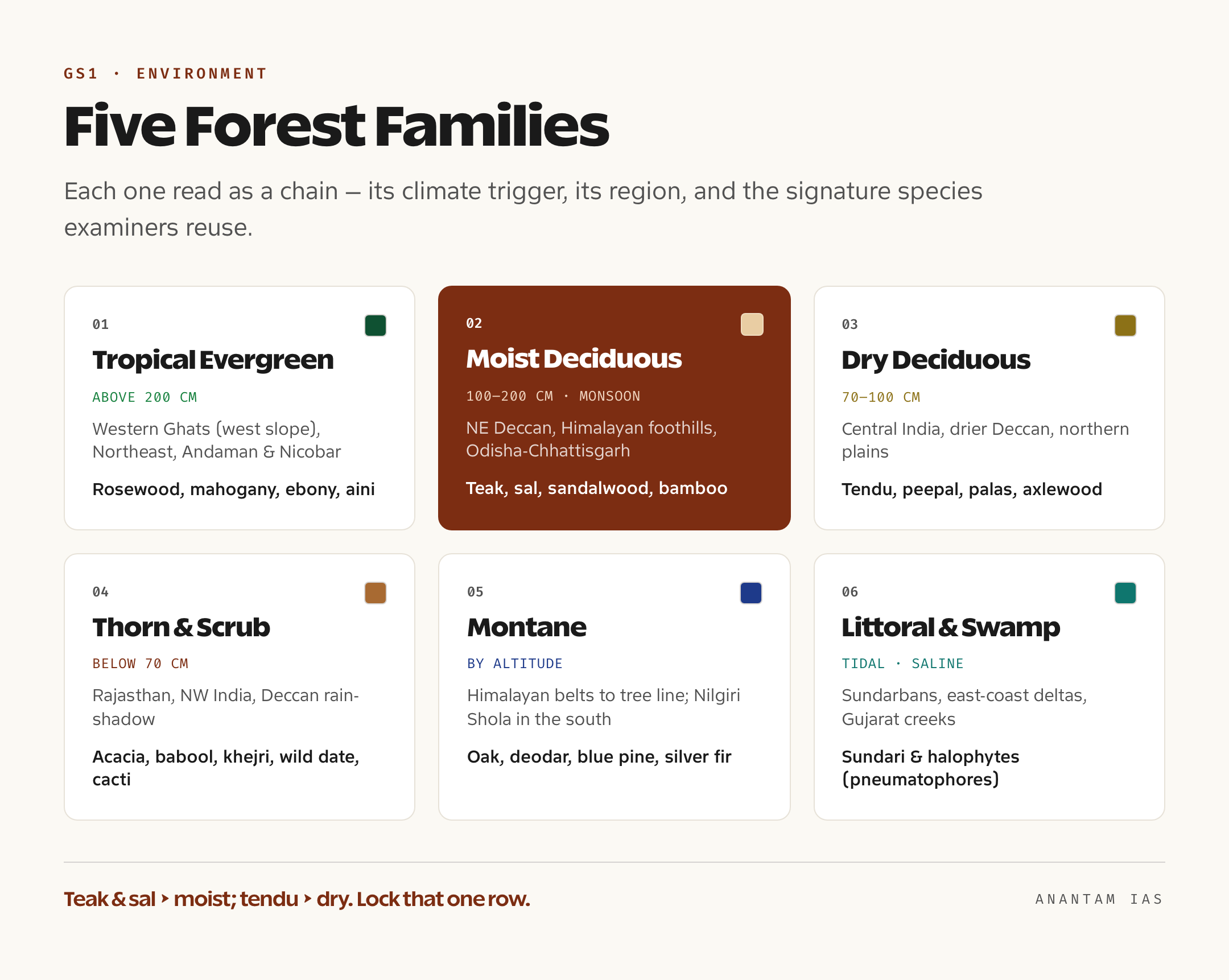Viewport: 1229px width, 980px height.
Task: Click the tan swatch on Thorn & Scrub card
Action: 375,593
